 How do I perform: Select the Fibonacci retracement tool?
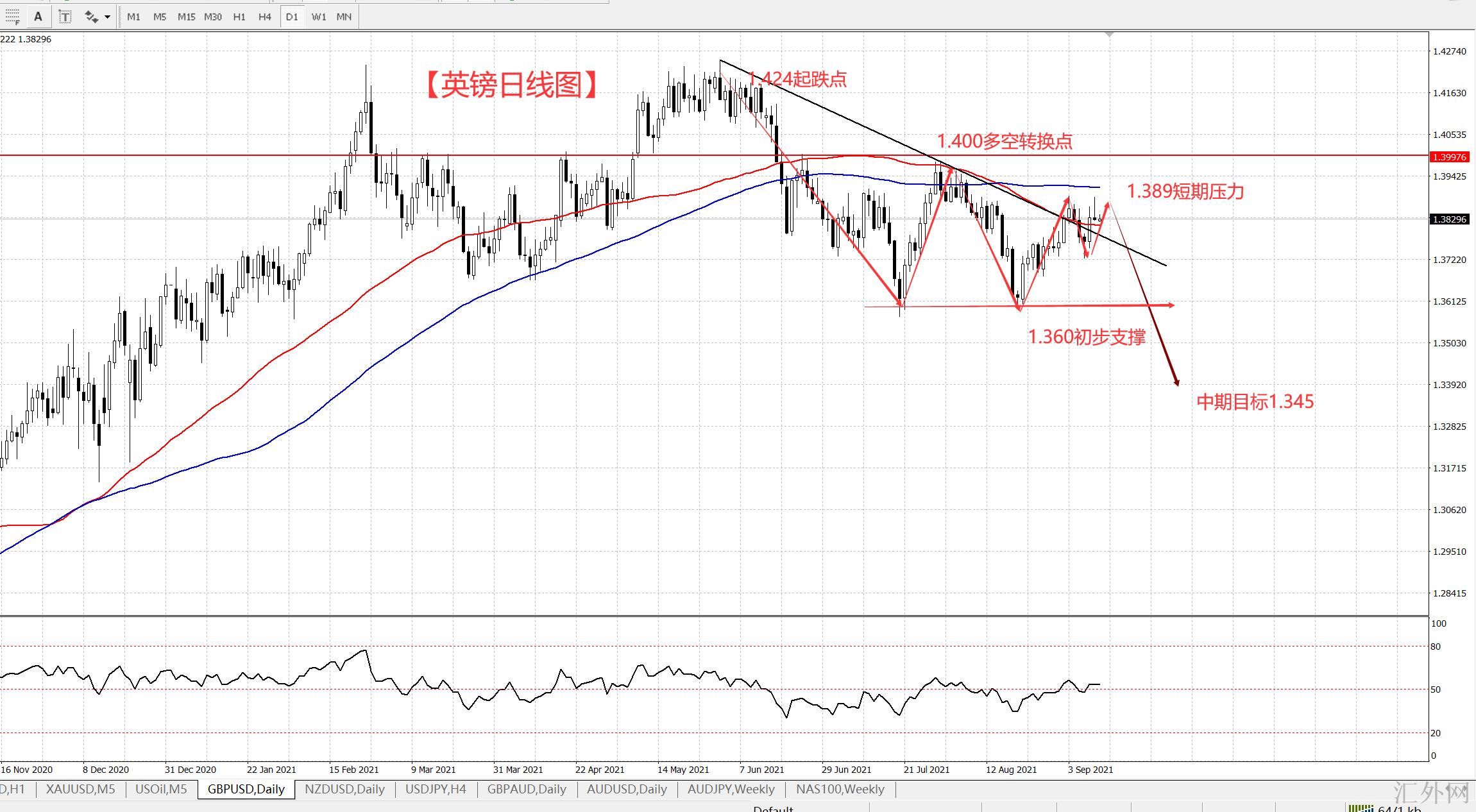point(12,16)
